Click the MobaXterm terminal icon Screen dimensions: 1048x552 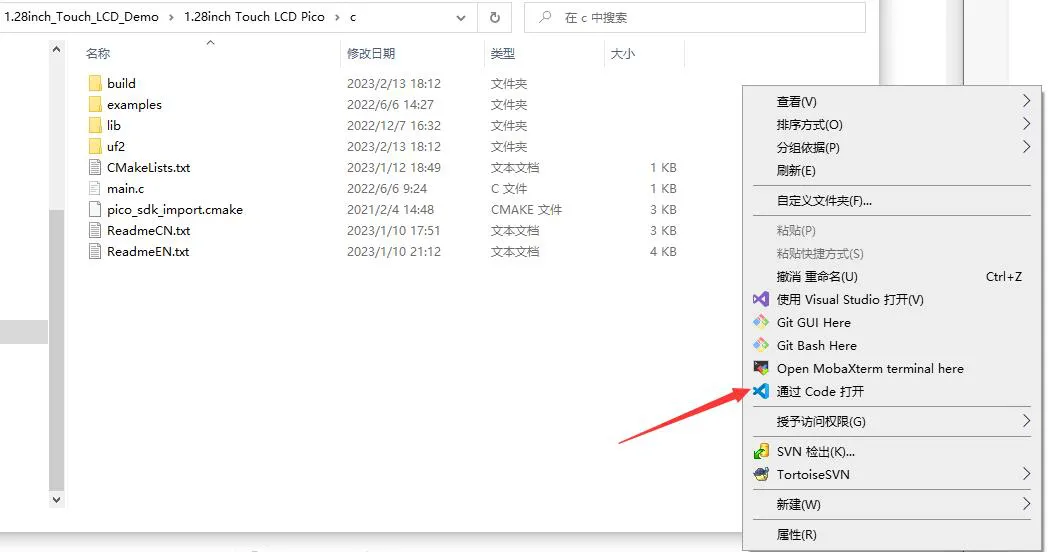pos(761,368)
